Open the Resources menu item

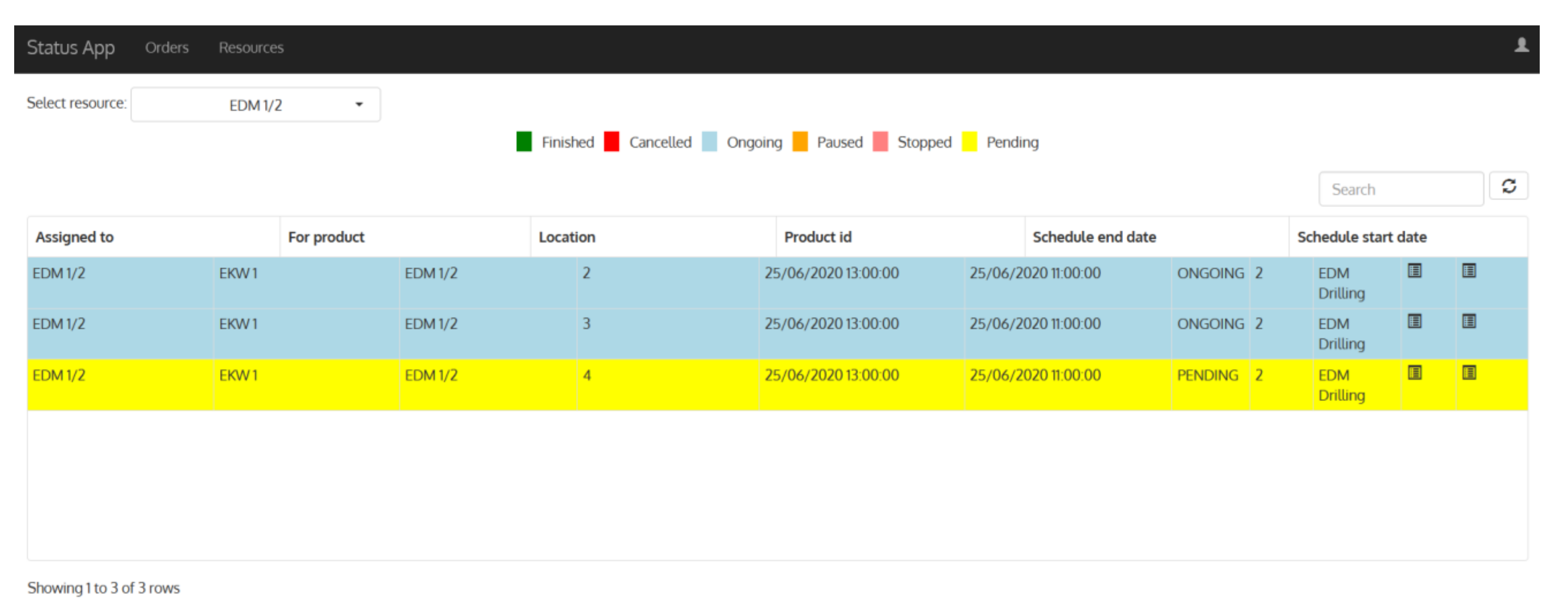pos(251,48)
